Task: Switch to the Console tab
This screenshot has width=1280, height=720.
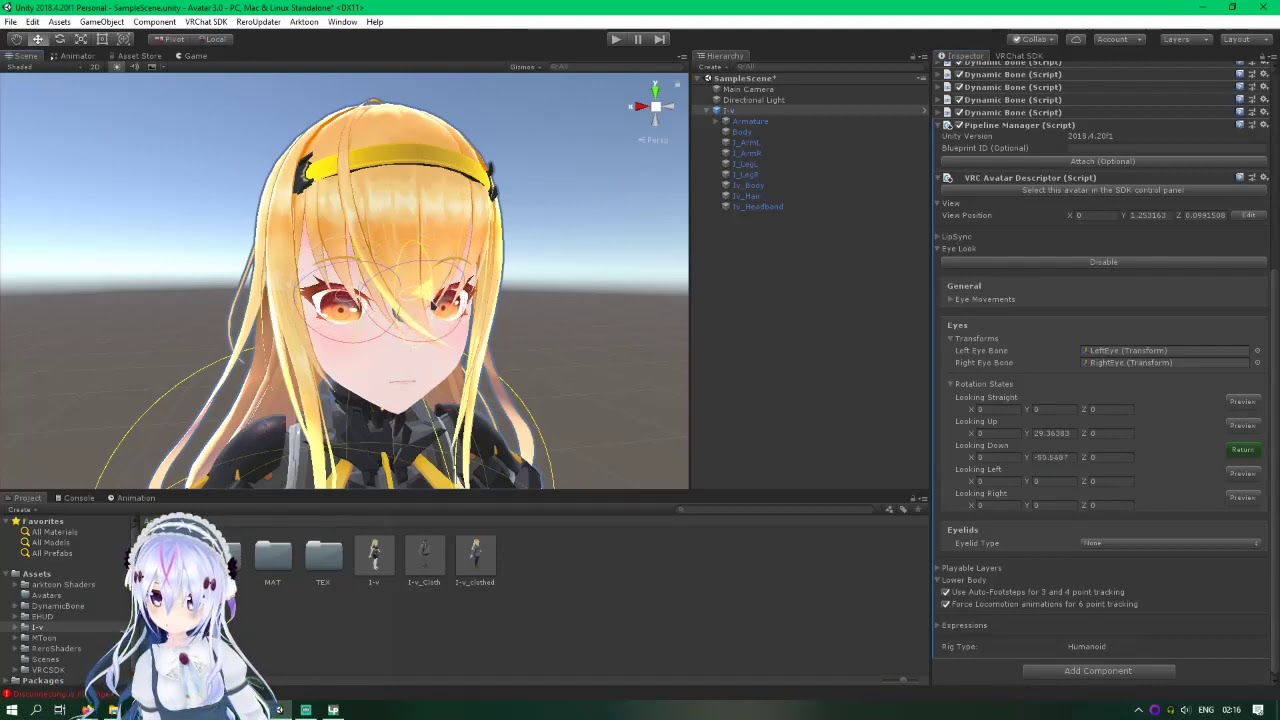Action: click(76, 498)
